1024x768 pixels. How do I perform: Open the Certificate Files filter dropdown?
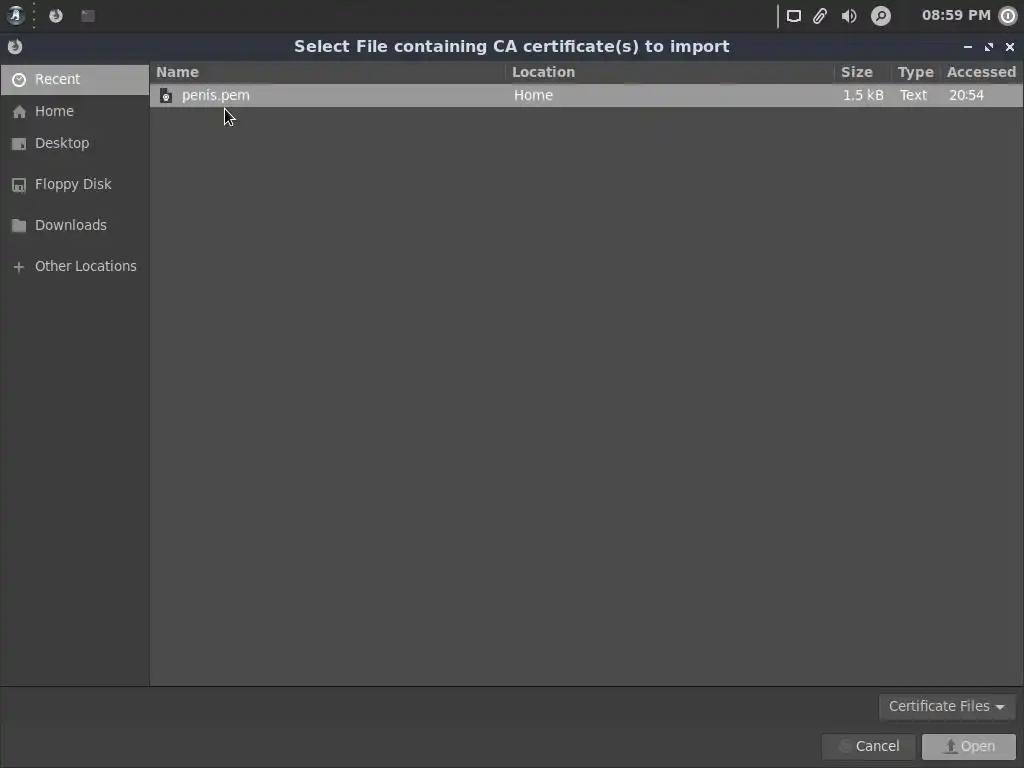click(947, 707)
